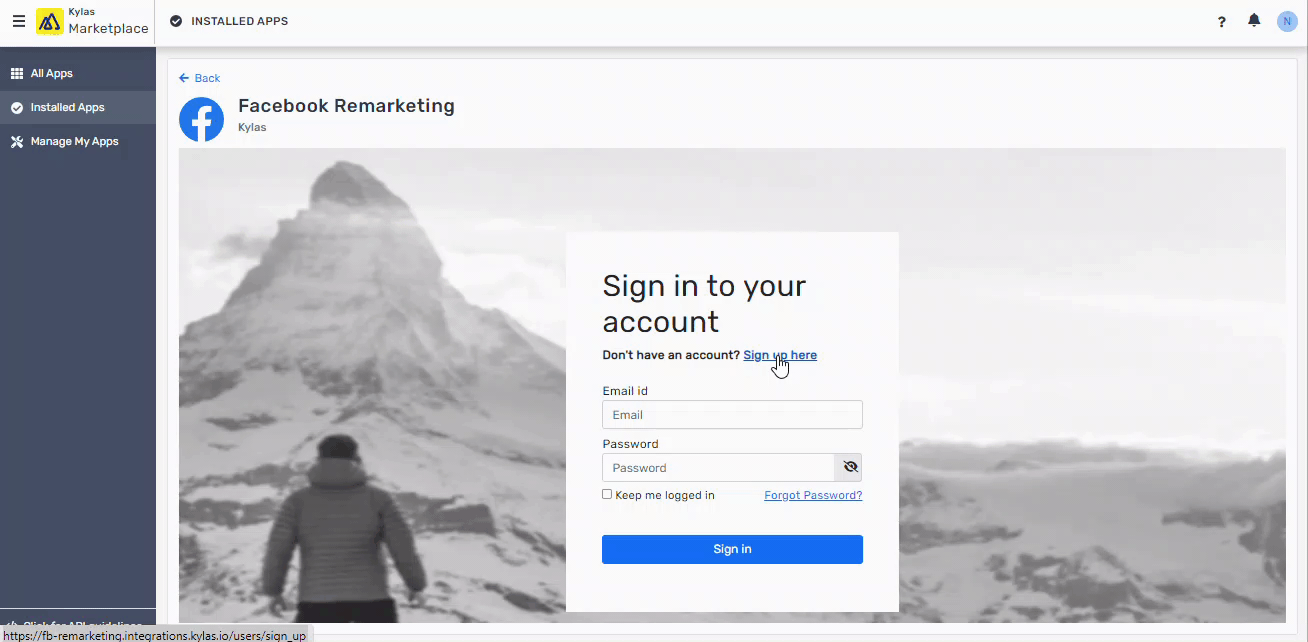Viewport: 1308px width, 642px height.
Task: Click the blue Sign in button
Action: [732, 549]
